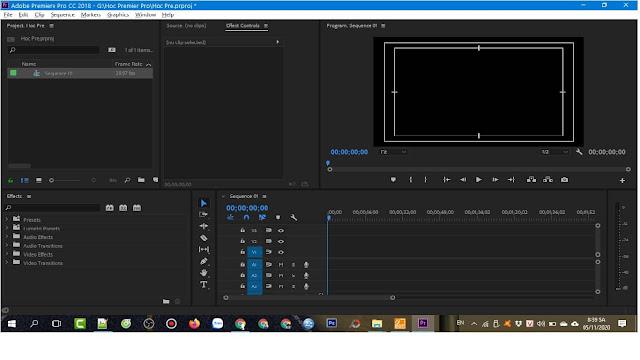Click Mark Out button in Program monitor
640x360 pixels.
[x=425, y=180]
